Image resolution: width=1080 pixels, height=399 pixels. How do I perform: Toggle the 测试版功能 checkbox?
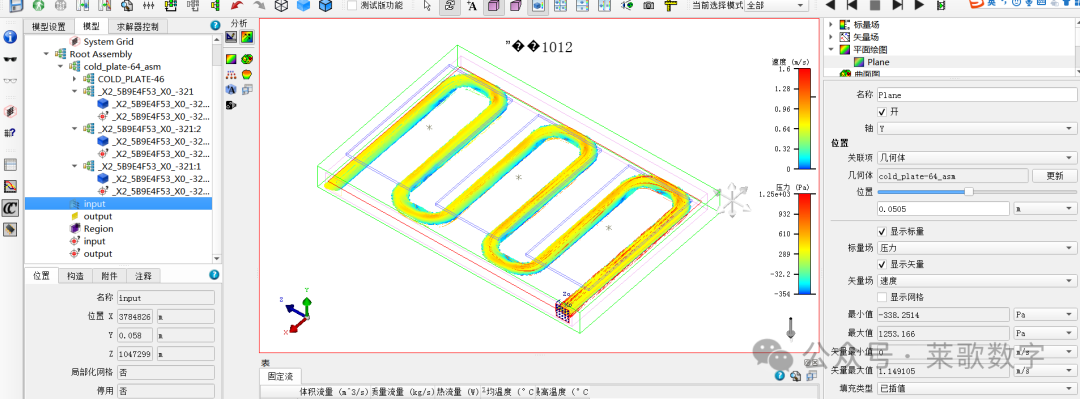[x=353, y=6]
